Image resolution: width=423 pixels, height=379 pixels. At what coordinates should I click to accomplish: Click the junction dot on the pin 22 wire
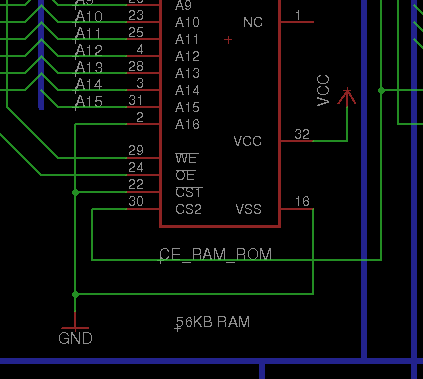75,192
